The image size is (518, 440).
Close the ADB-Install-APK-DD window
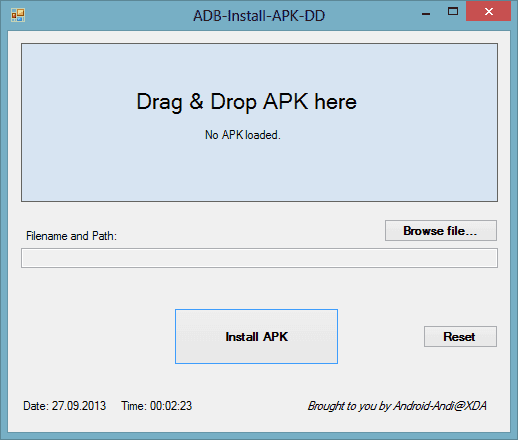click(488, 11)
